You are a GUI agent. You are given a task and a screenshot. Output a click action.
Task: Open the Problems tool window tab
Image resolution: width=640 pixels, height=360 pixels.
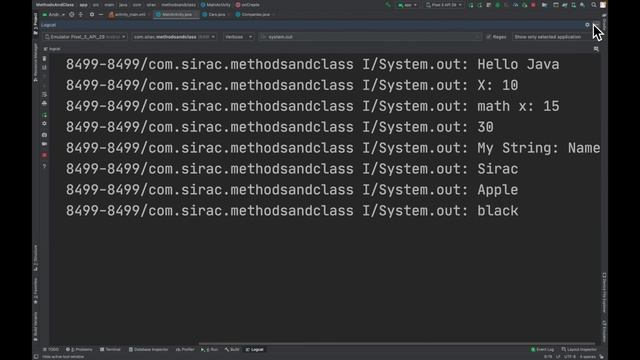click(79, 350)
